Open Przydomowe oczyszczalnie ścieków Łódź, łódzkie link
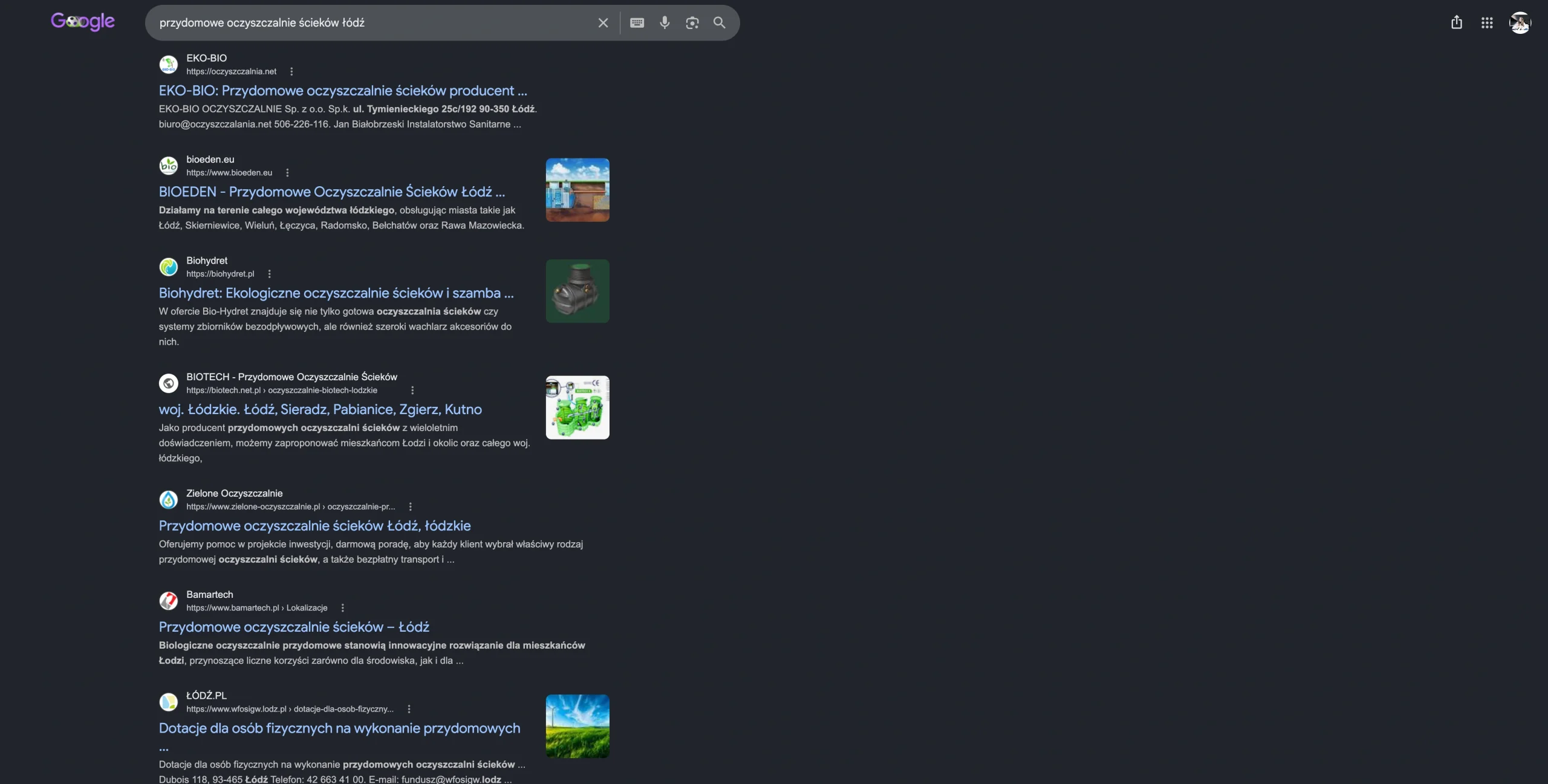Viewport: 1548px width, 784px height. pos(314,526)
